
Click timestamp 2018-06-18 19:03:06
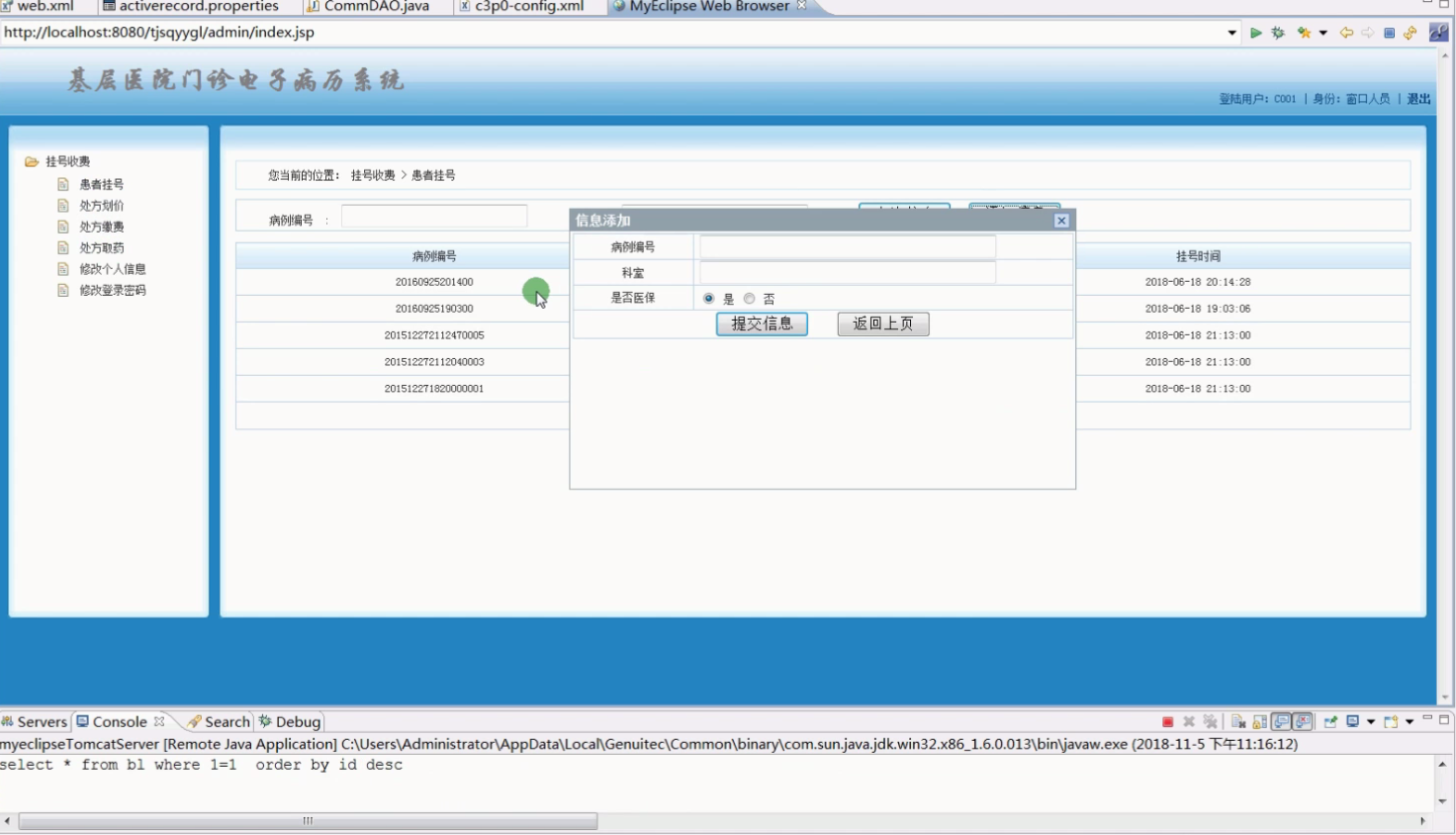click(x=1198, y=309)
